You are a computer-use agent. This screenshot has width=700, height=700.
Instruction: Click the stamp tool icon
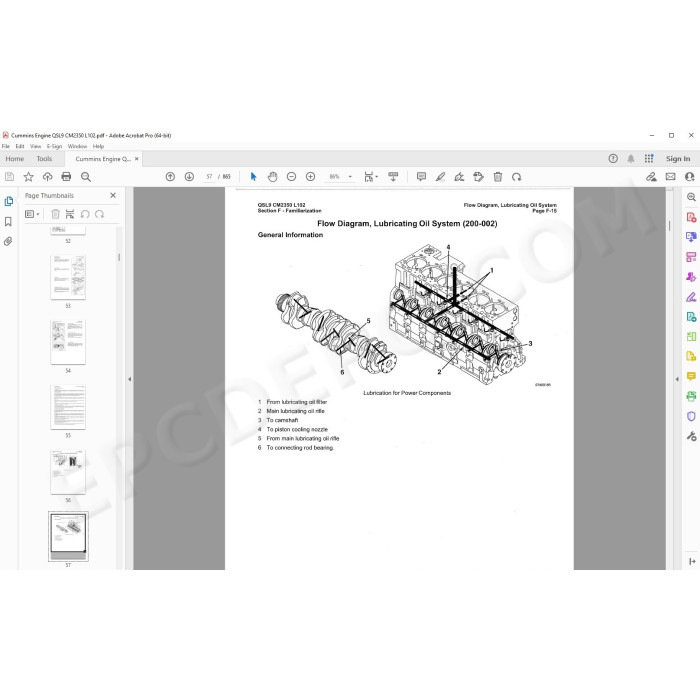[479, 177]
